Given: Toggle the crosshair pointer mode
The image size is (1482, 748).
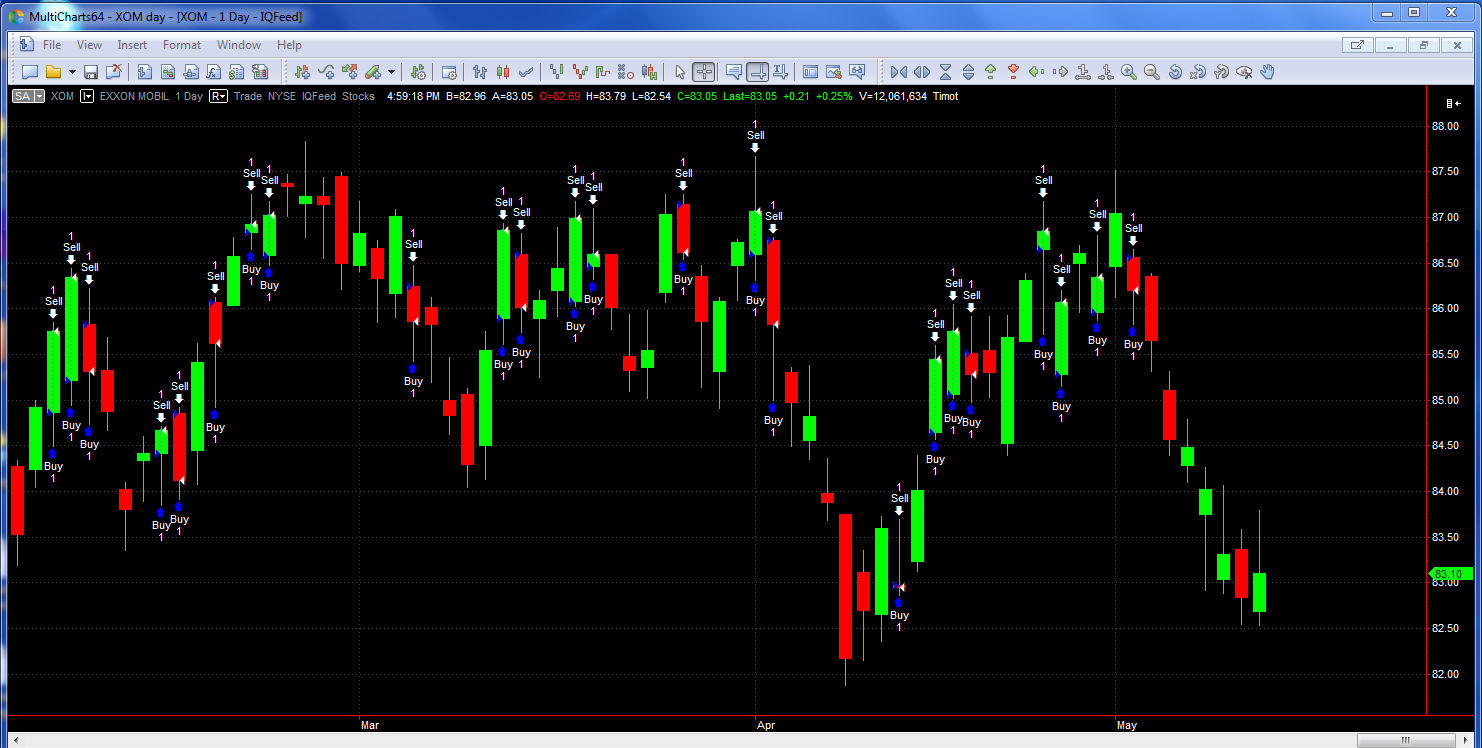Looking at the screenshot, I should tap(704, 71).
